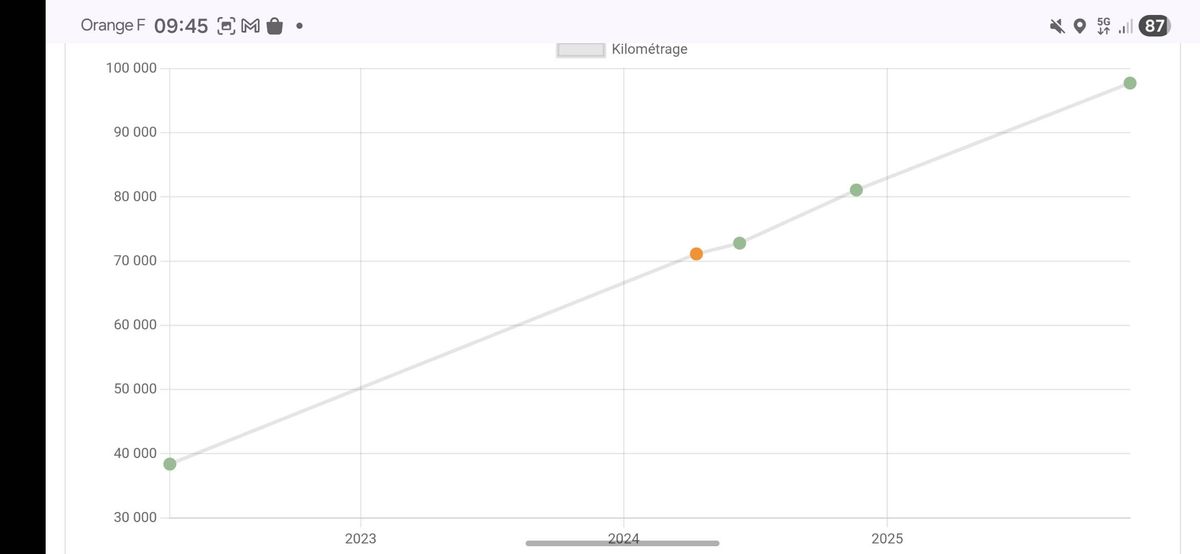
Task: Click the 50 000 y-axis label
Action: pos(135,389)
